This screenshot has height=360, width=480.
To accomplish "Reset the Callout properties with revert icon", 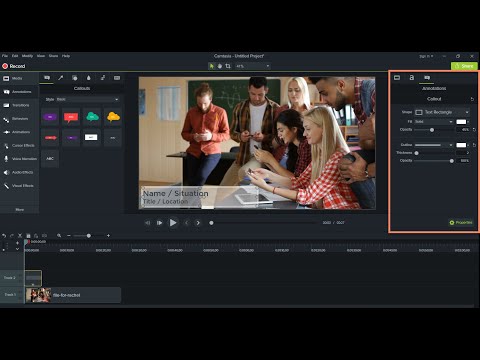I will [472, 99].
